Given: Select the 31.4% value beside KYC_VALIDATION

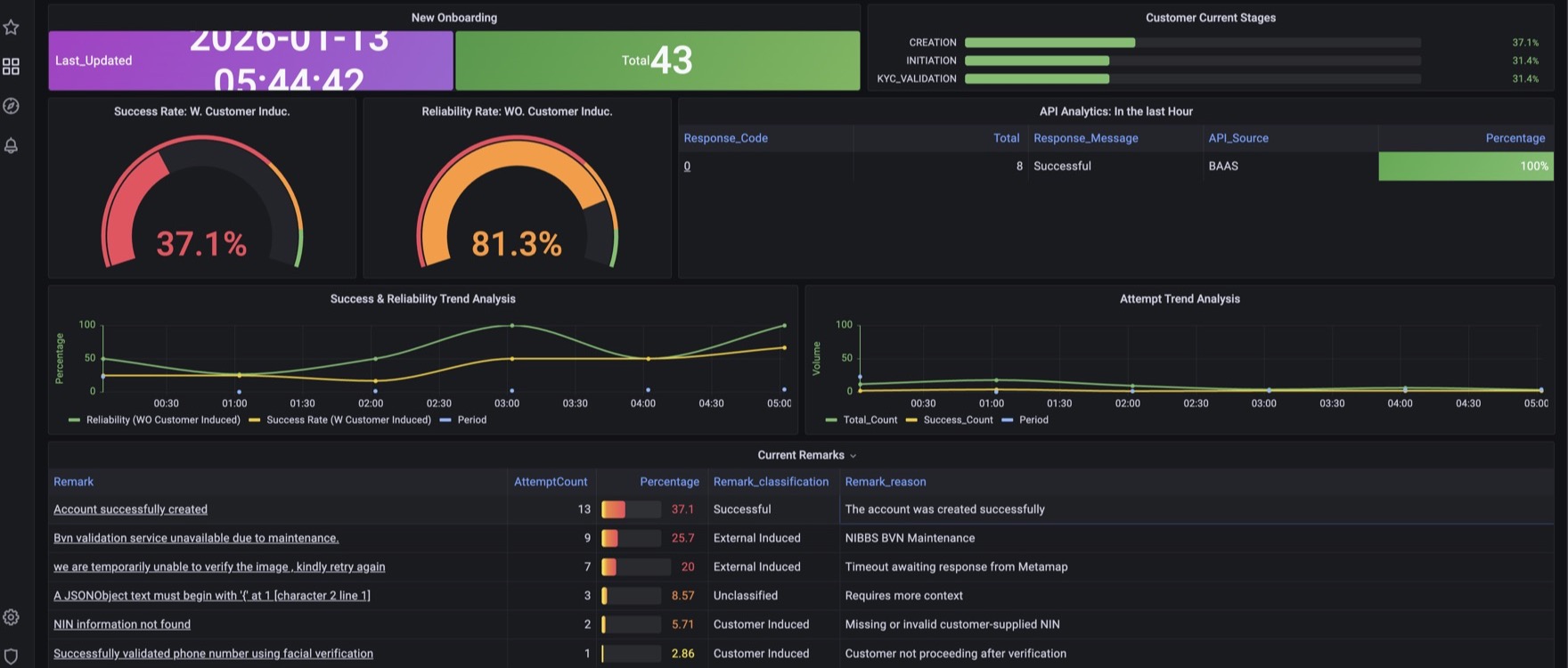Looking at the screenshot, I should [1525, 78].
